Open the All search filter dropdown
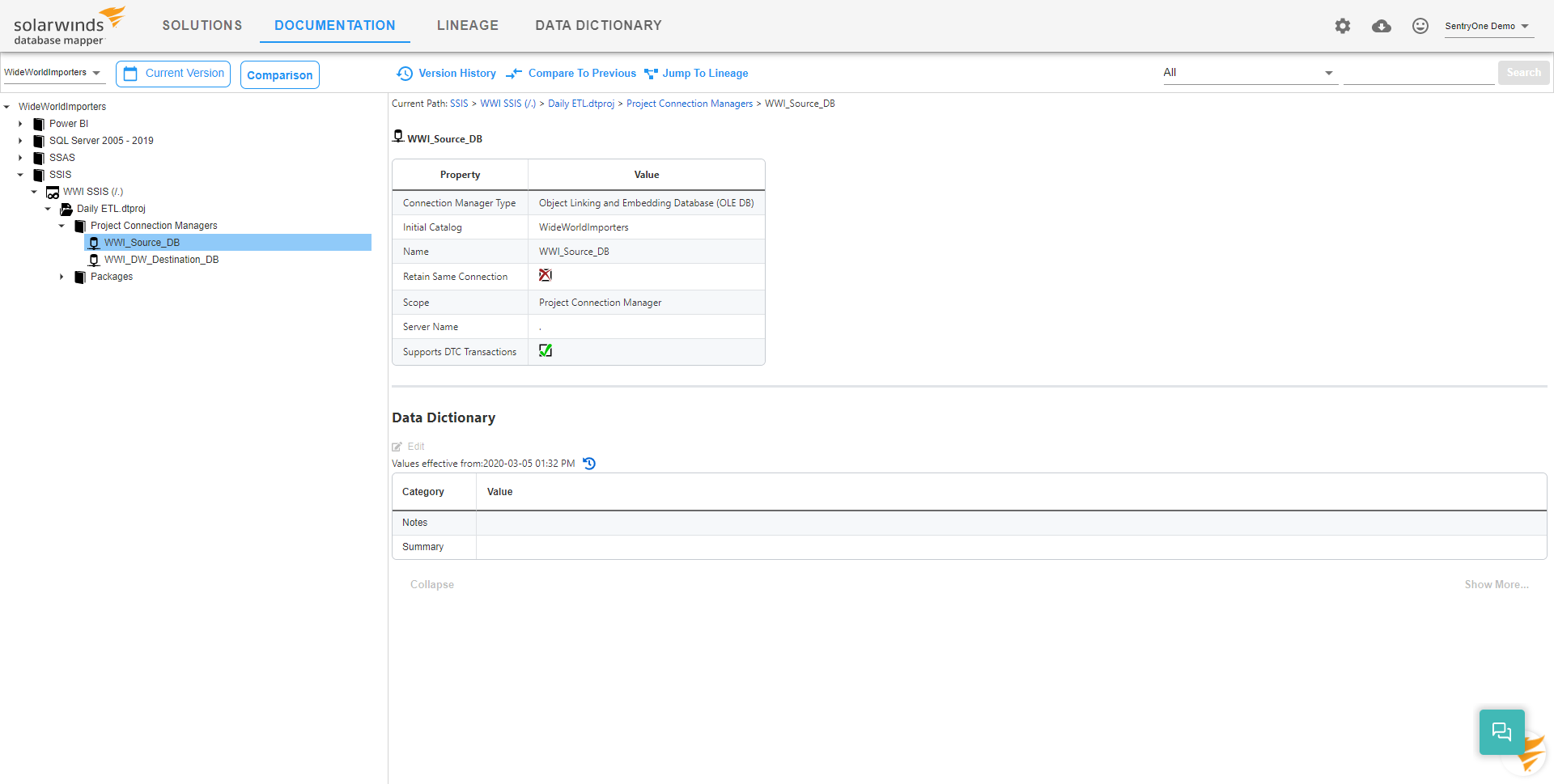1554x784 pixels. [x=1249, y=73]
